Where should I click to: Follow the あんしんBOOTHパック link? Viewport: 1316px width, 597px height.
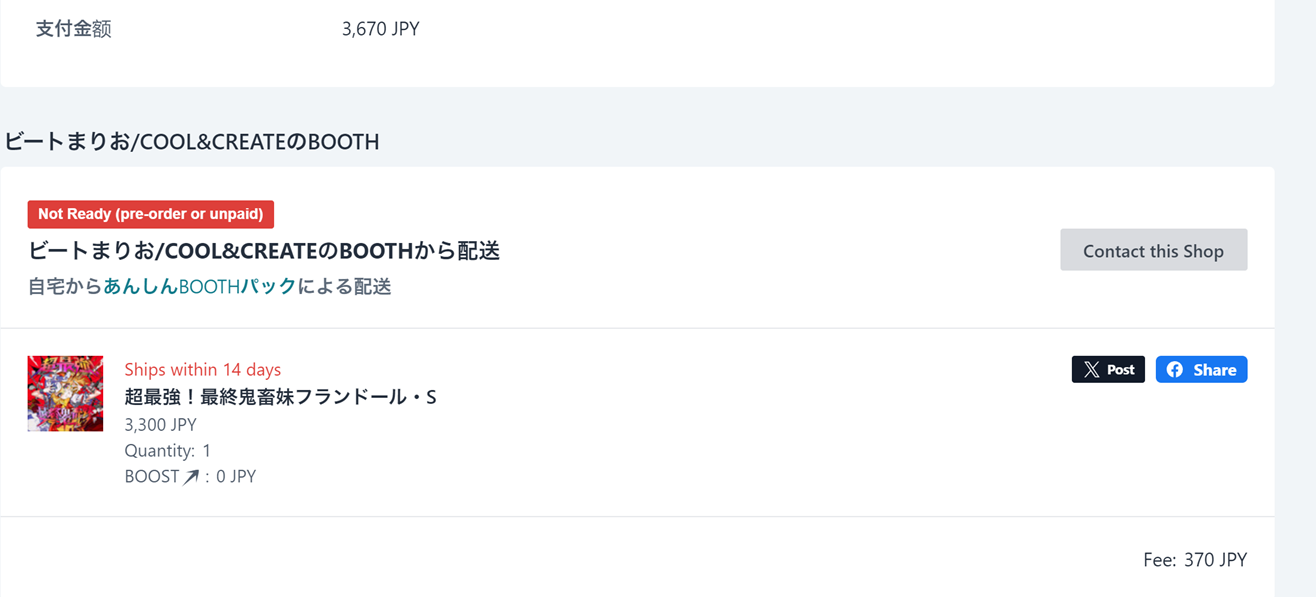[200, 287]
